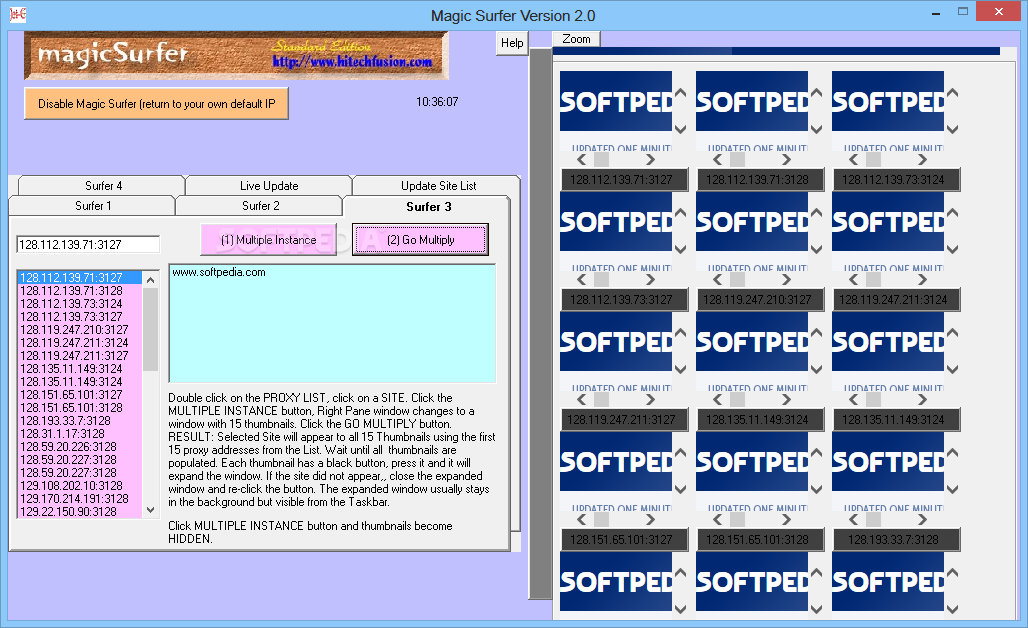Click the (1) Multiple Instance button
This screenshot has height=628, width=1028.
click(268, 240)
